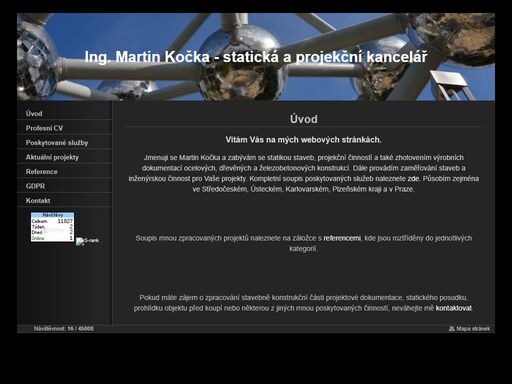Click the Atomium header banner image
This screenshot has width=512, height=384.
(256, 57)
